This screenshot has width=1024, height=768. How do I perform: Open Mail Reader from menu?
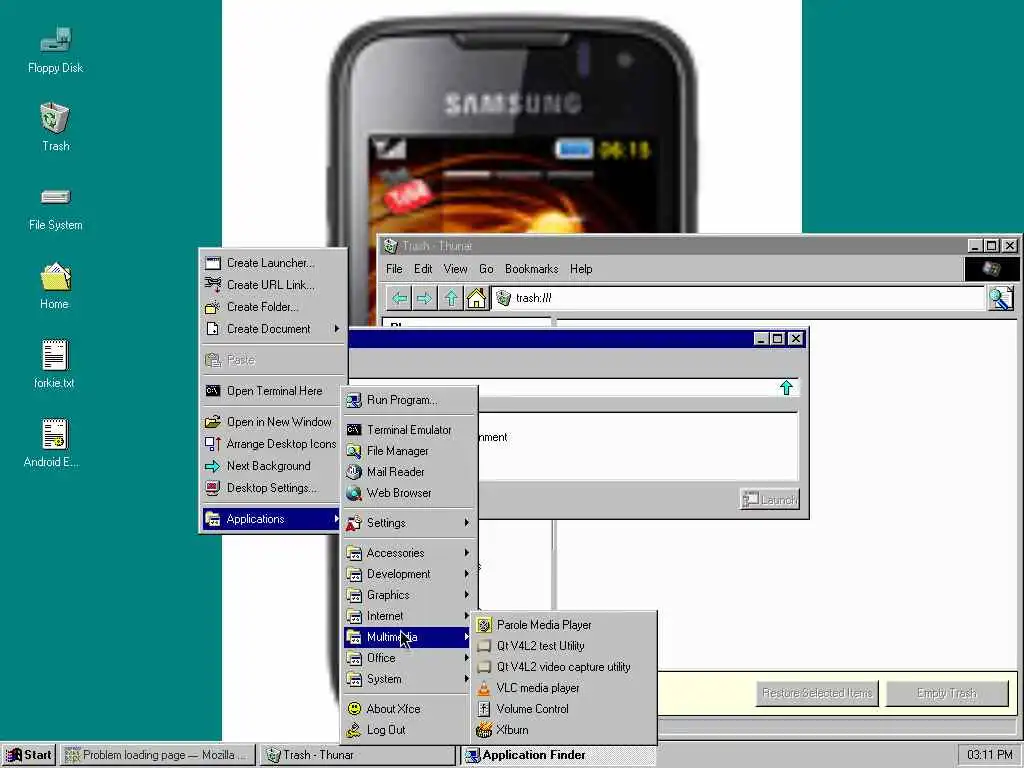[409, 472]
